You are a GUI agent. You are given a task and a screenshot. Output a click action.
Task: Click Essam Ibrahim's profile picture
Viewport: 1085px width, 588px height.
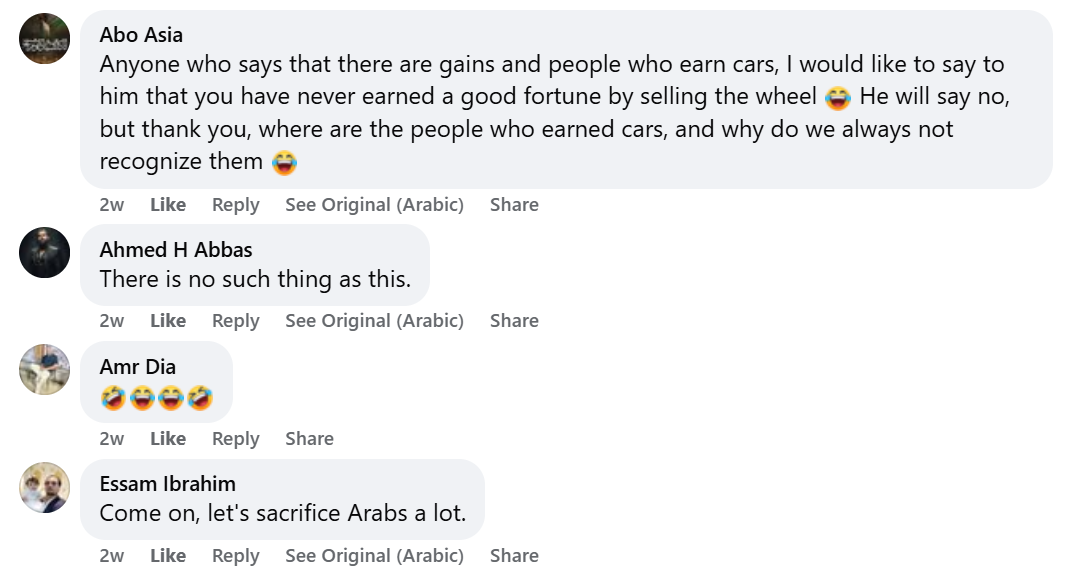coord(45,488)
